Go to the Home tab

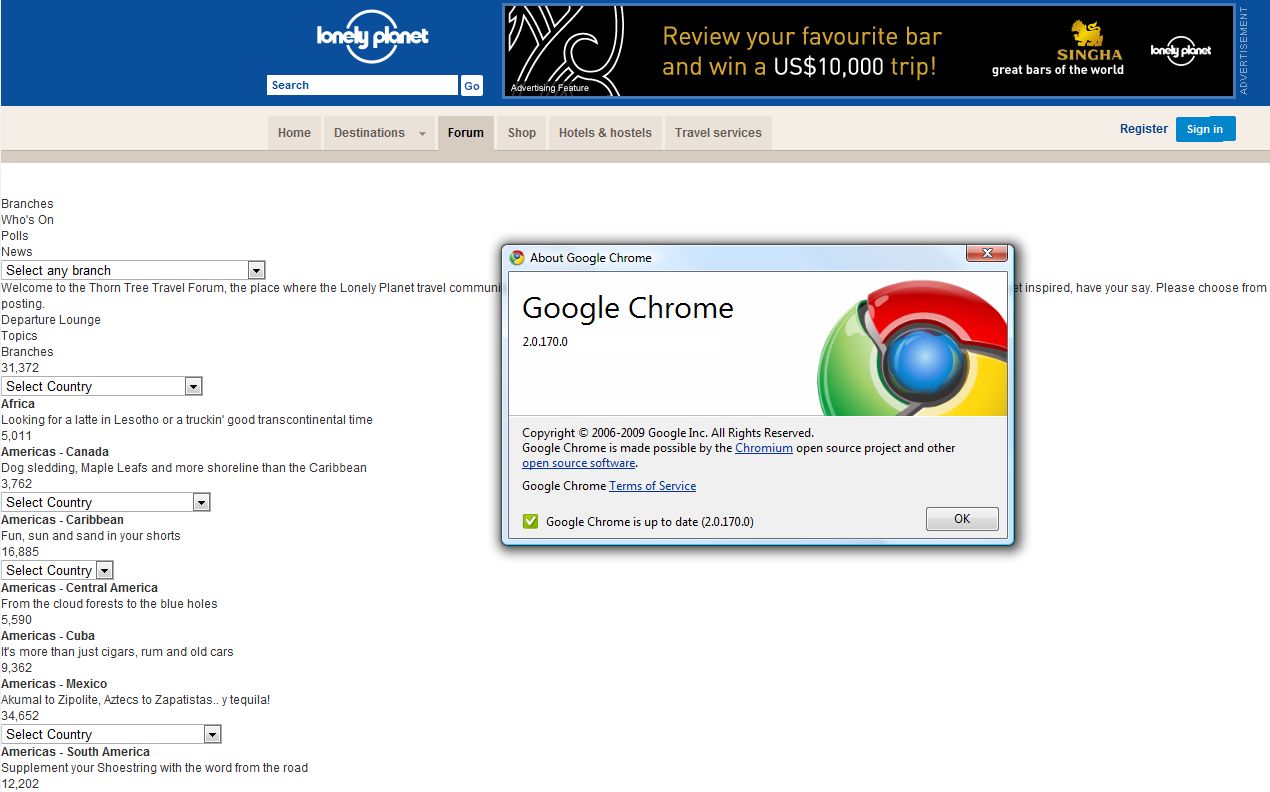pos(294,133)
